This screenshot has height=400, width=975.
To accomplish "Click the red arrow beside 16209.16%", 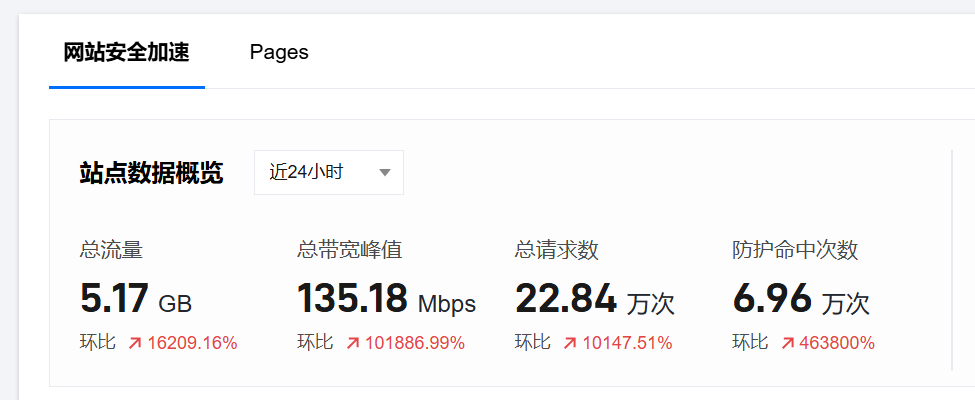I will click(135, 343).
